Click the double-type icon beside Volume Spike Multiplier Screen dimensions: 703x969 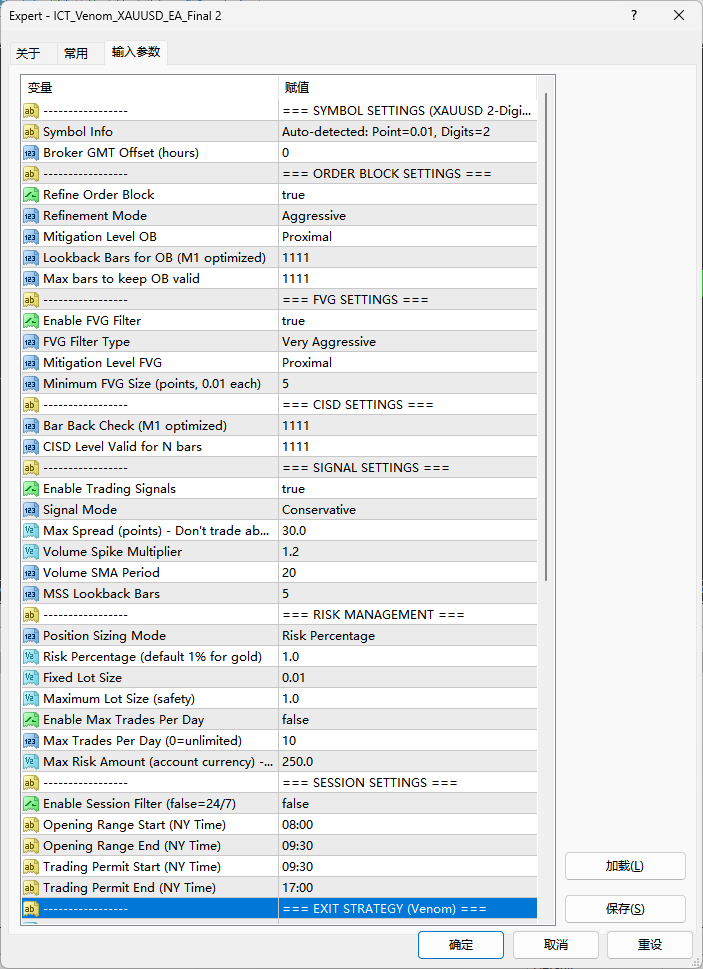[31, 552]
